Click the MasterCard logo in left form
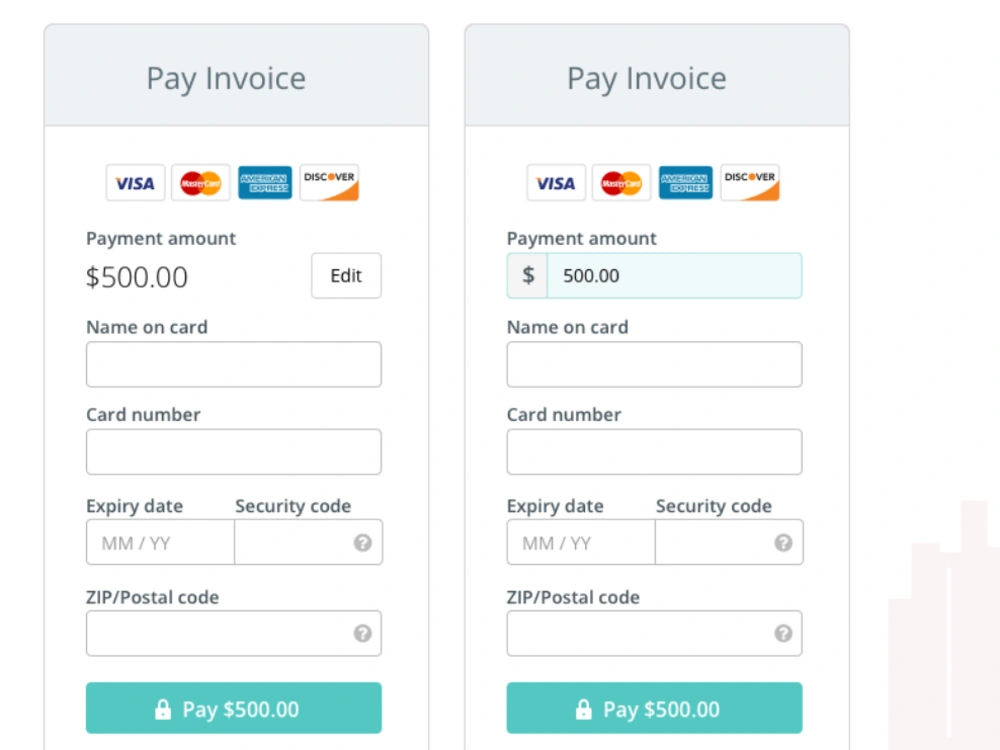 pos(200,183)
